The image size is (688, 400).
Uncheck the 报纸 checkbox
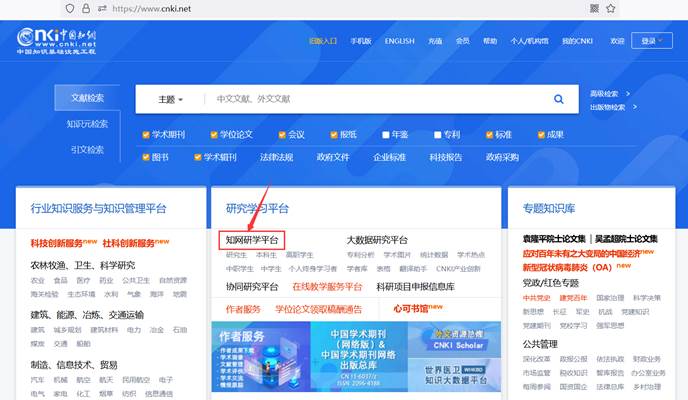tap(334, 135)
